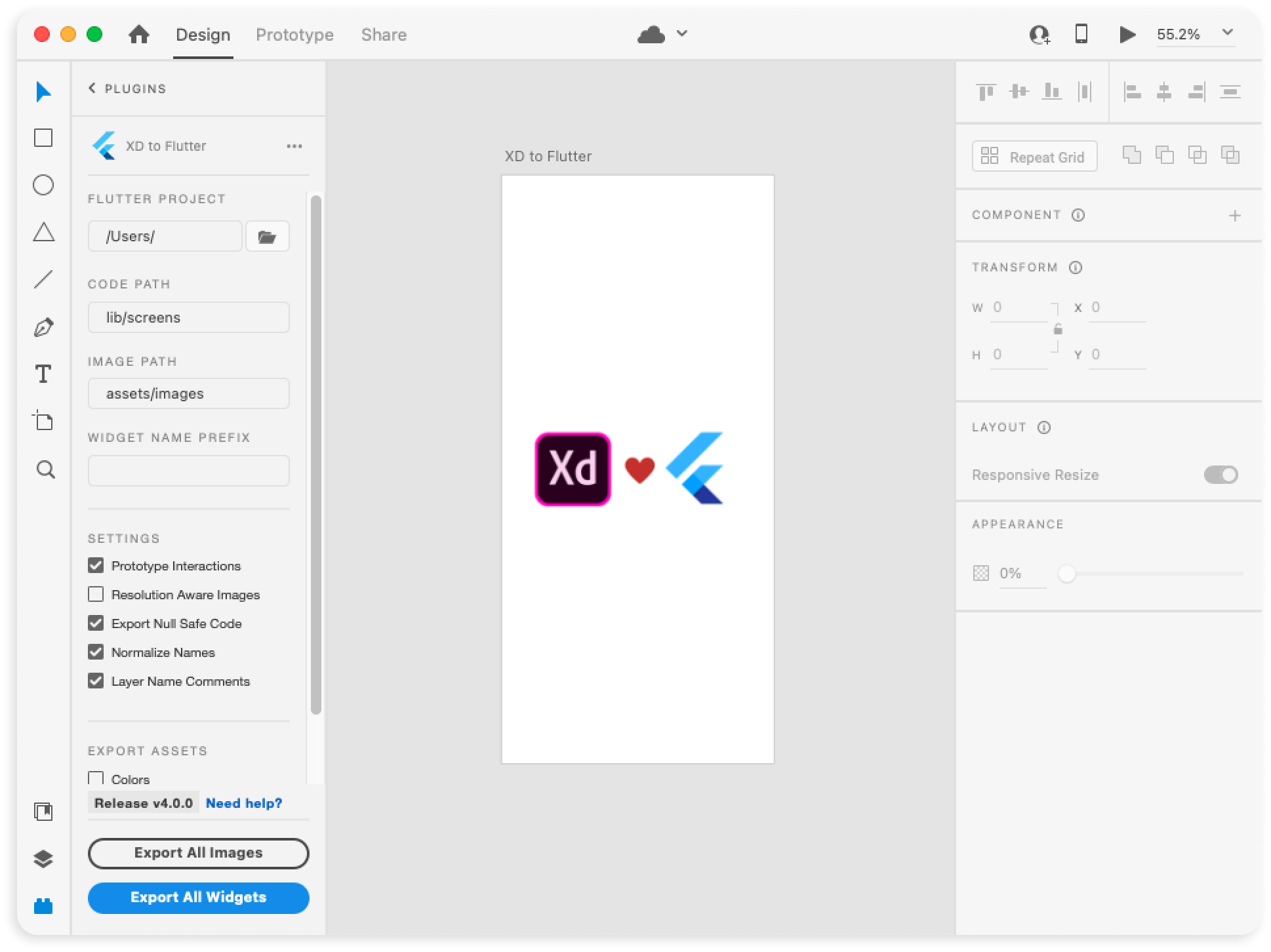Align middle vertically icon
This screenshot has height=952, width=1271.
point(1019,91)
